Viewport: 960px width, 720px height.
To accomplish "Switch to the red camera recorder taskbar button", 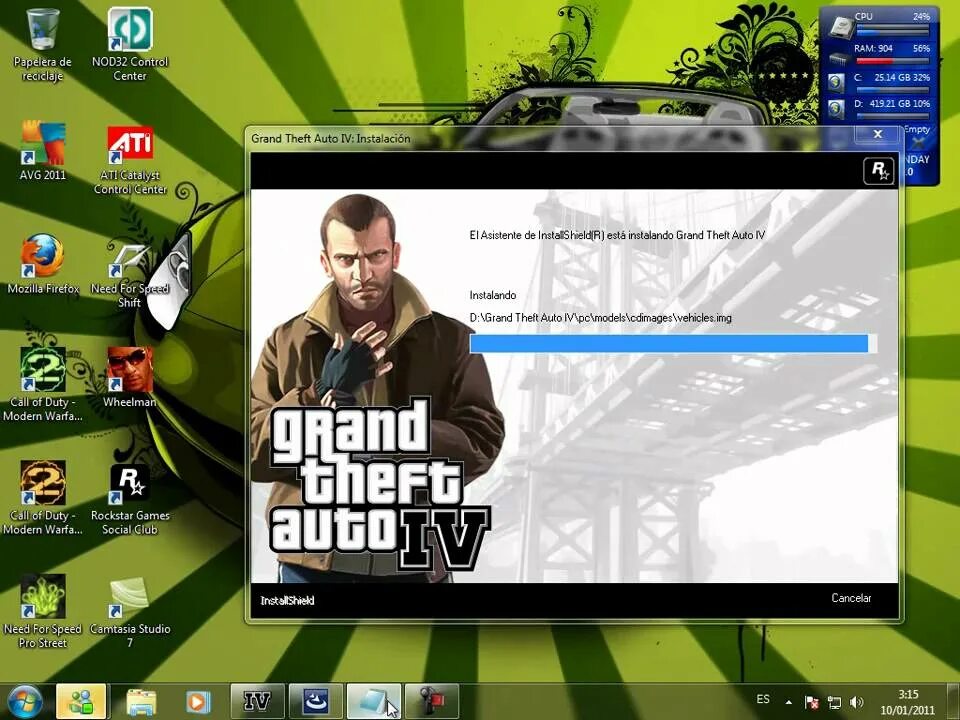I will [432, 702].
